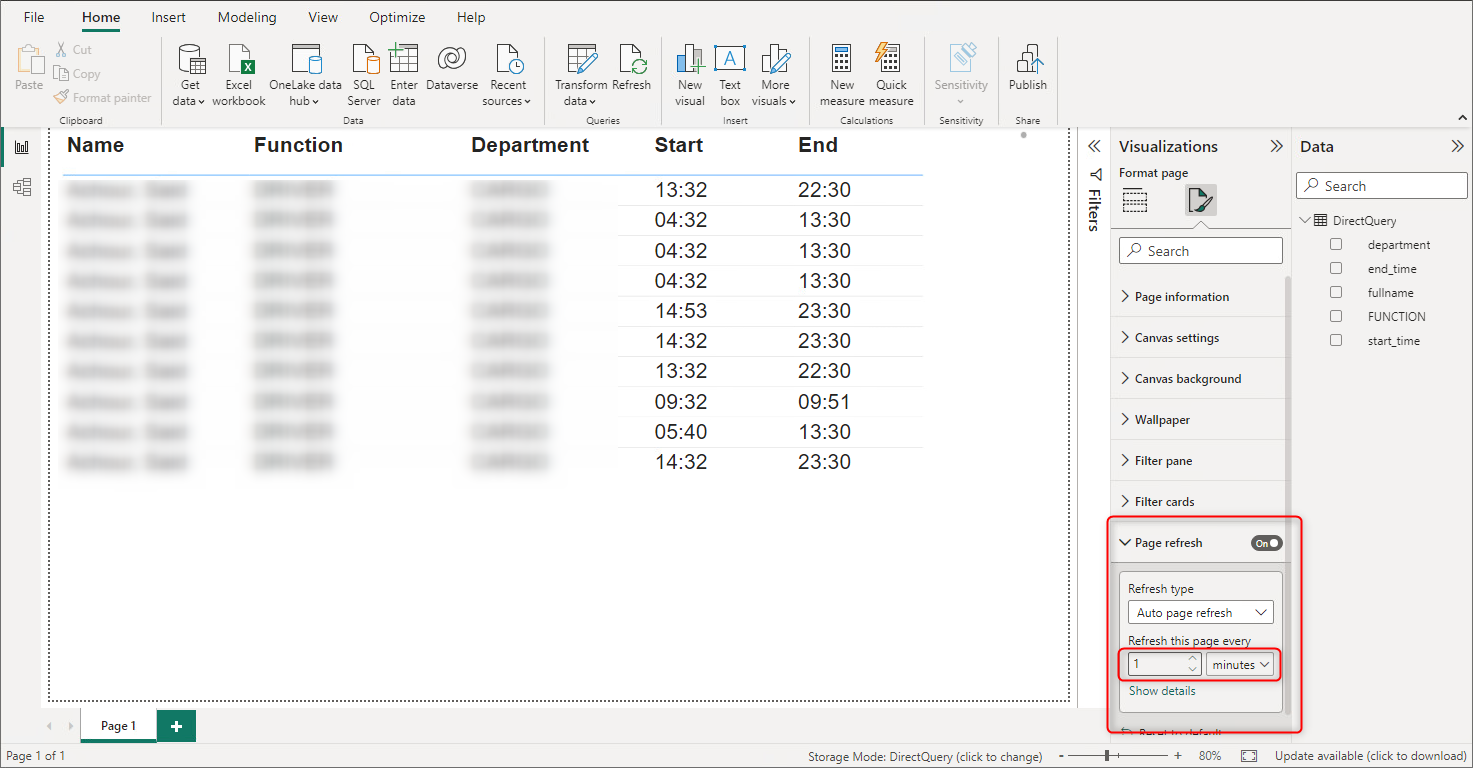Click zoom in plus button
1473x768 pixels.
(x=1178, y=756)
